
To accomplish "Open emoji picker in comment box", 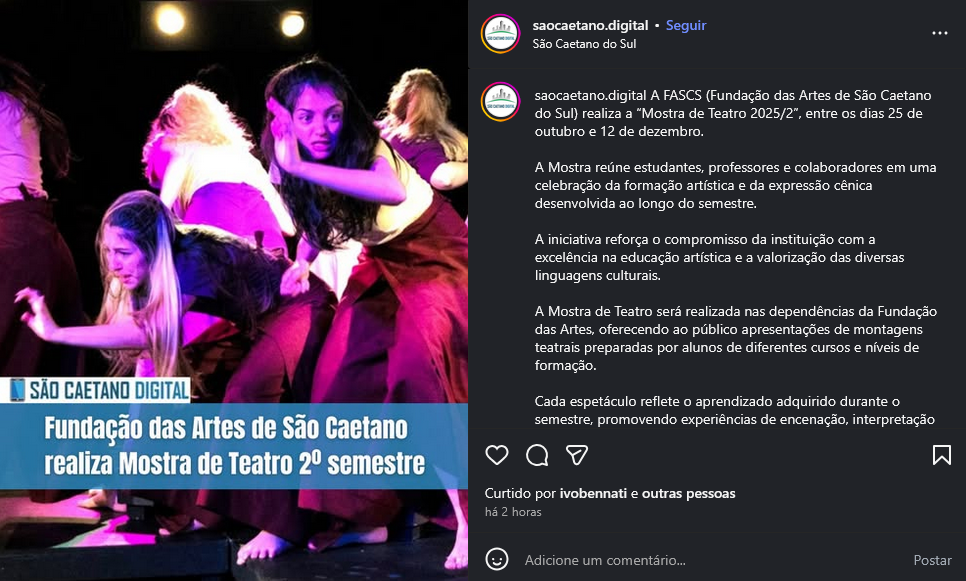I will (x=497, y=559).
